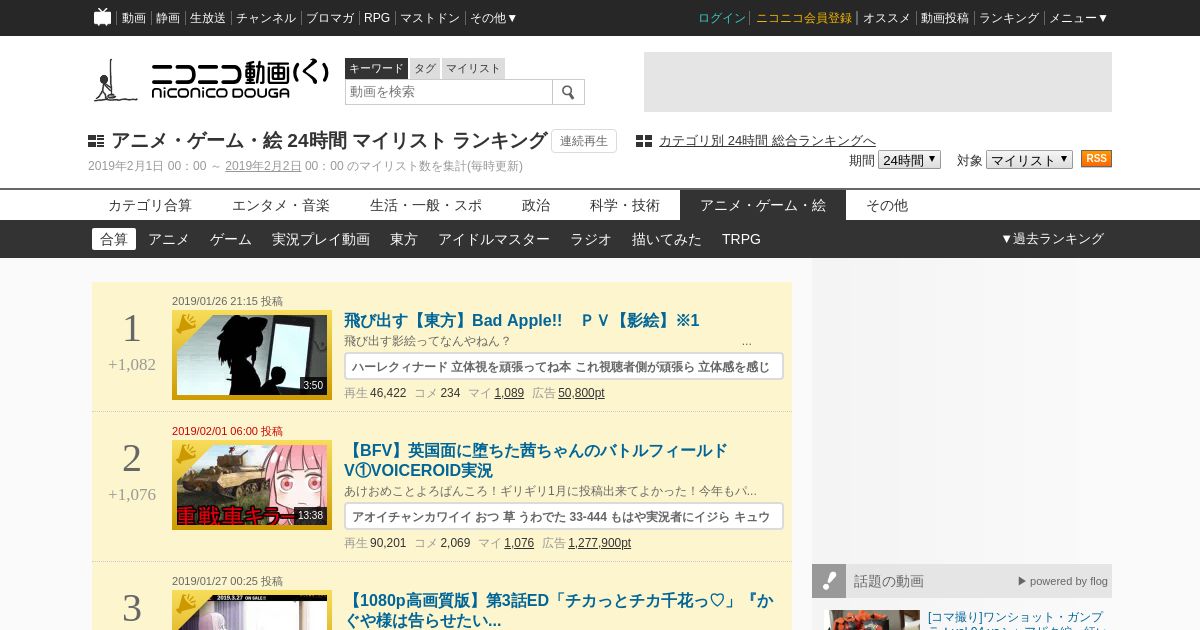The image size is (1200, 630).
Task: Click オススメ link in top bar
Action: (x=887, y=18)
